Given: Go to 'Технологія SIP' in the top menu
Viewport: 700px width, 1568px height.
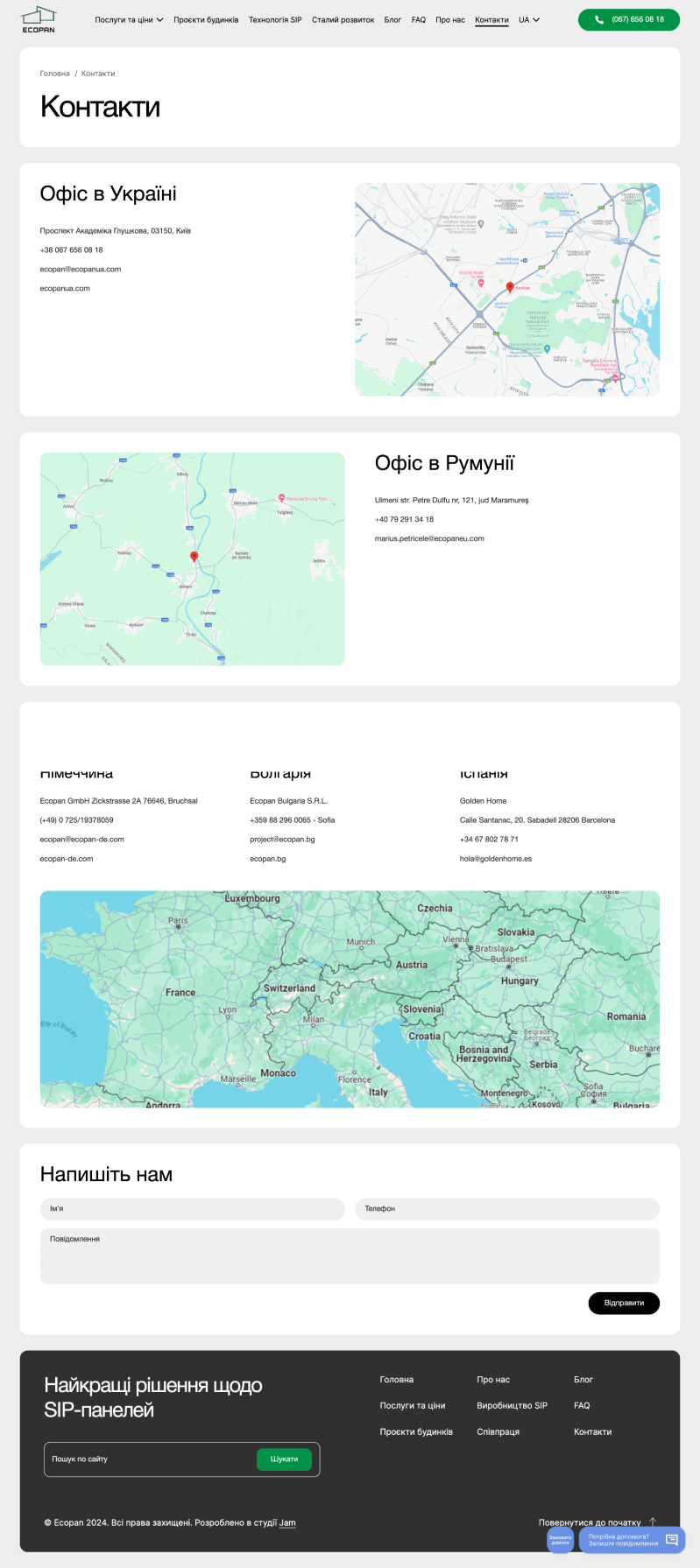Looking at the screenshot, I should point(275,20).
